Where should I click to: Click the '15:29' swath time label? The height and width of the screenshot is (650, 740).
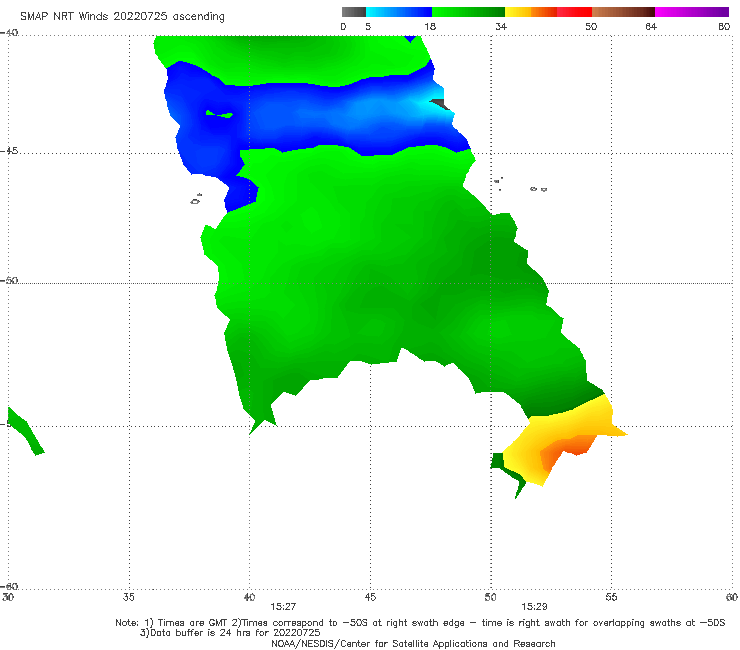534,607
